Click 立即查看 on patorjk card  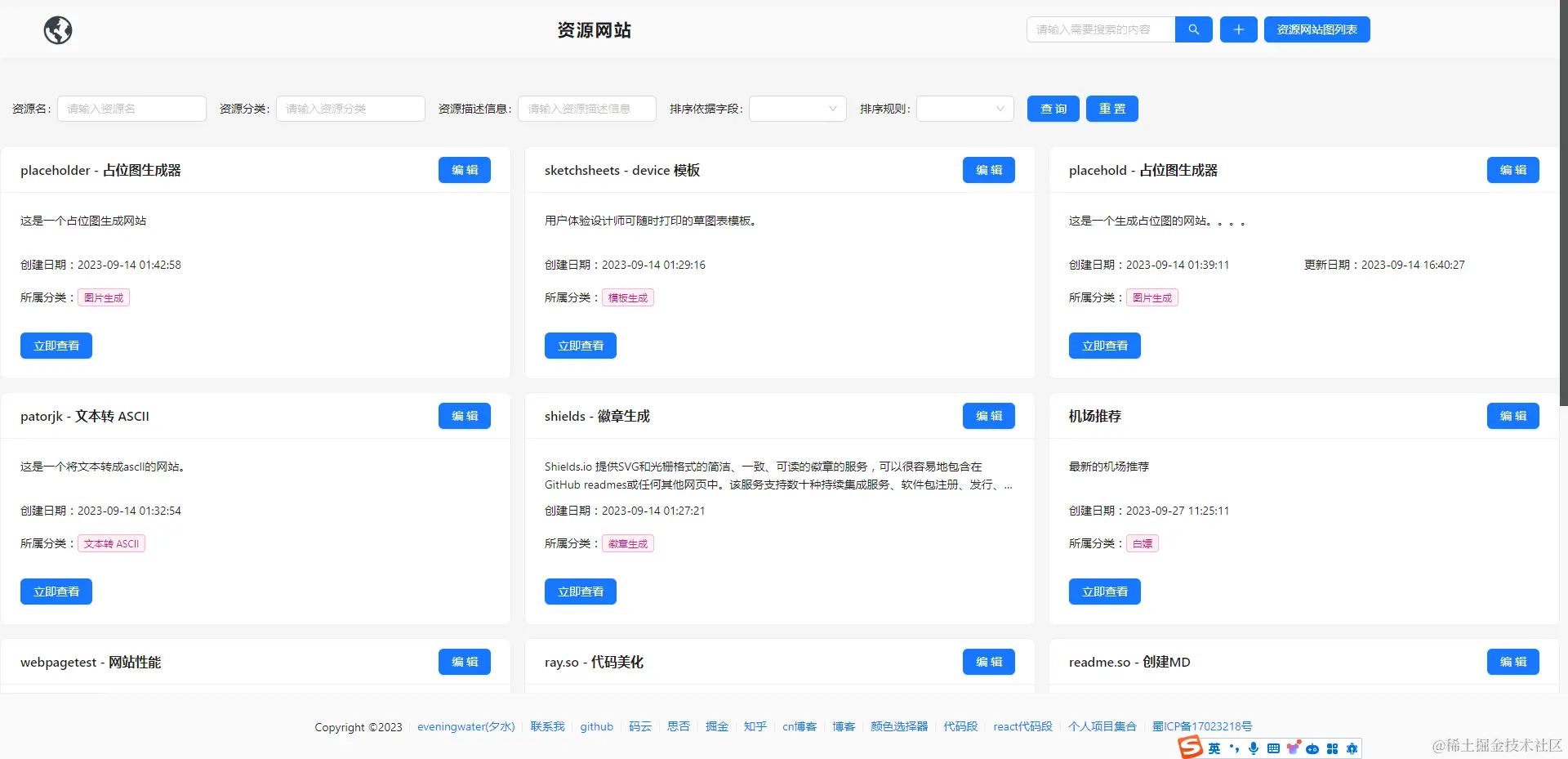56,592
